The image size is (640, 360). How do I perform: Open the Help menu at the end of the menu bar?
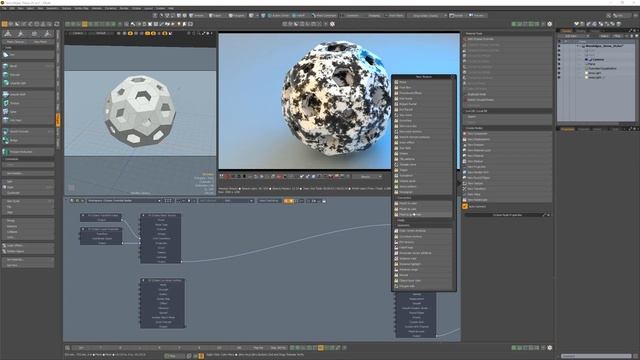pos(171,8)
